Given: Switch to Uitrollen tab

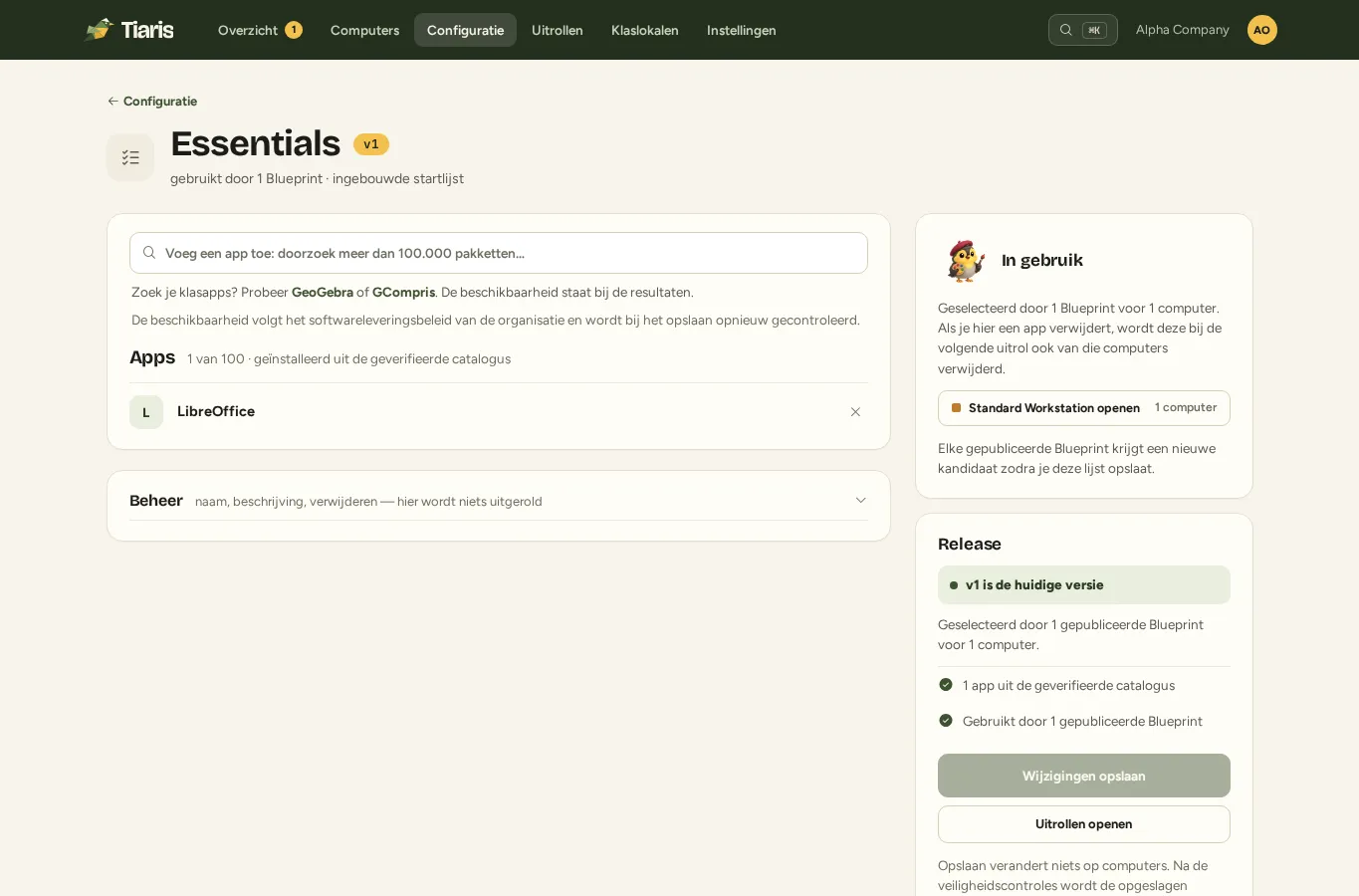Looking at the screenshot, I should coord(558,30).
